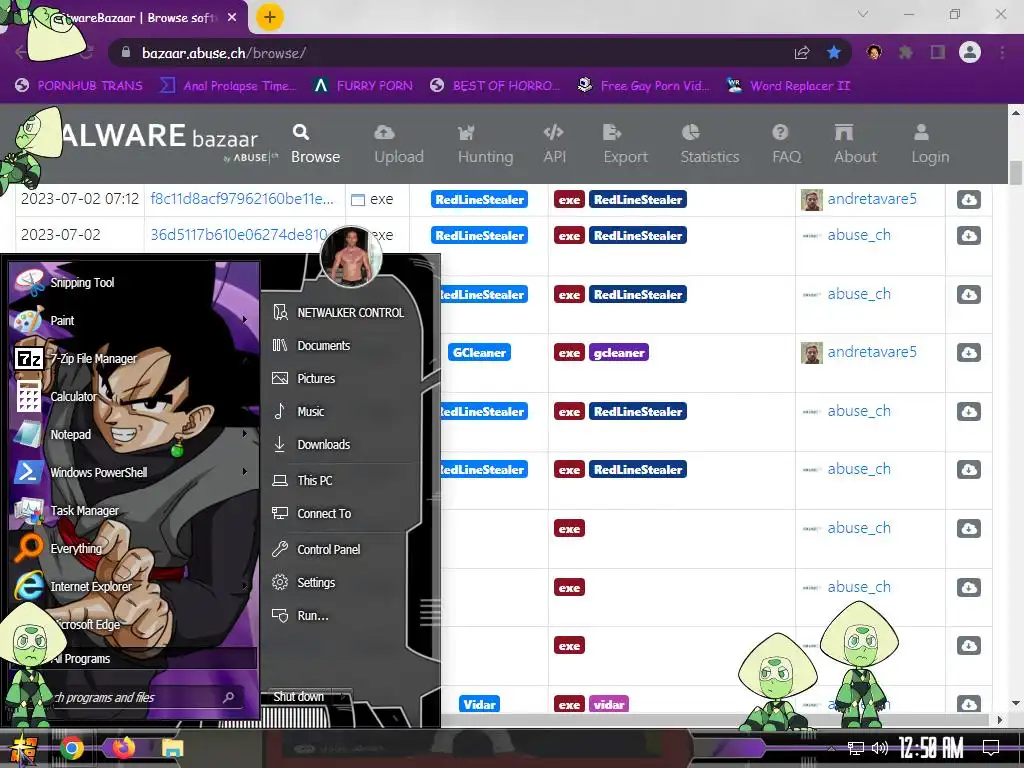Viewport: 1024px width, 768px height.
Task: Open the notification center icon
Action: pos(991,748)
